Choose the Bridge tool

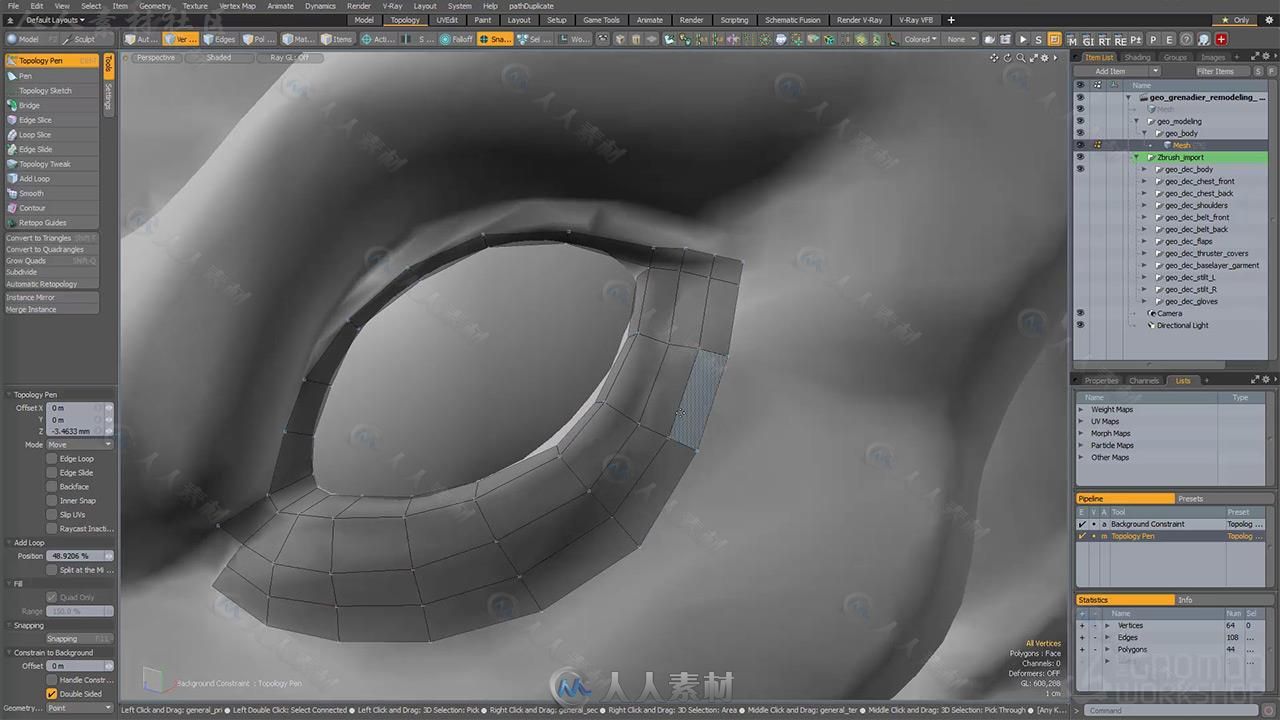point(52,105)
